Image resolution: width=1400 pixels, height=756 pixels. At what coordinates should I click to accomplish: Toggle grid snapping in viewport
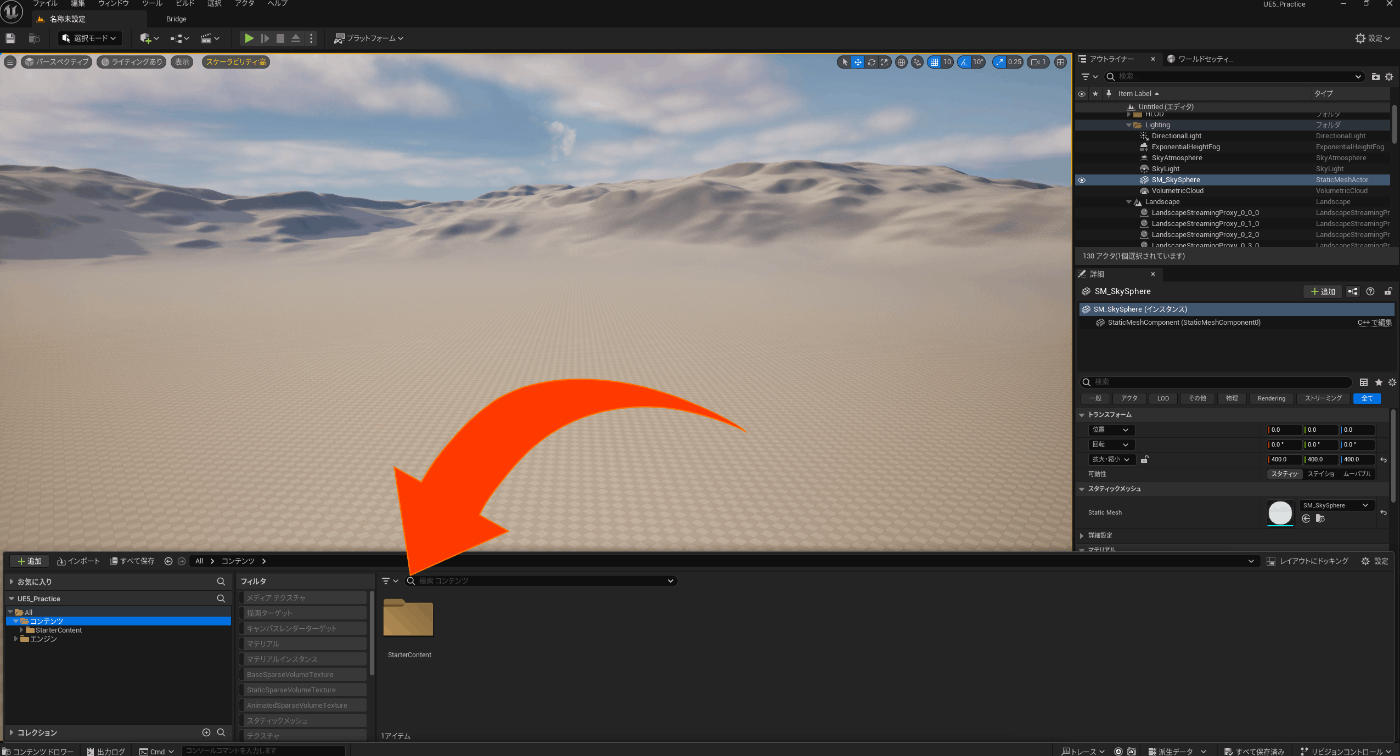click(934, 62)
